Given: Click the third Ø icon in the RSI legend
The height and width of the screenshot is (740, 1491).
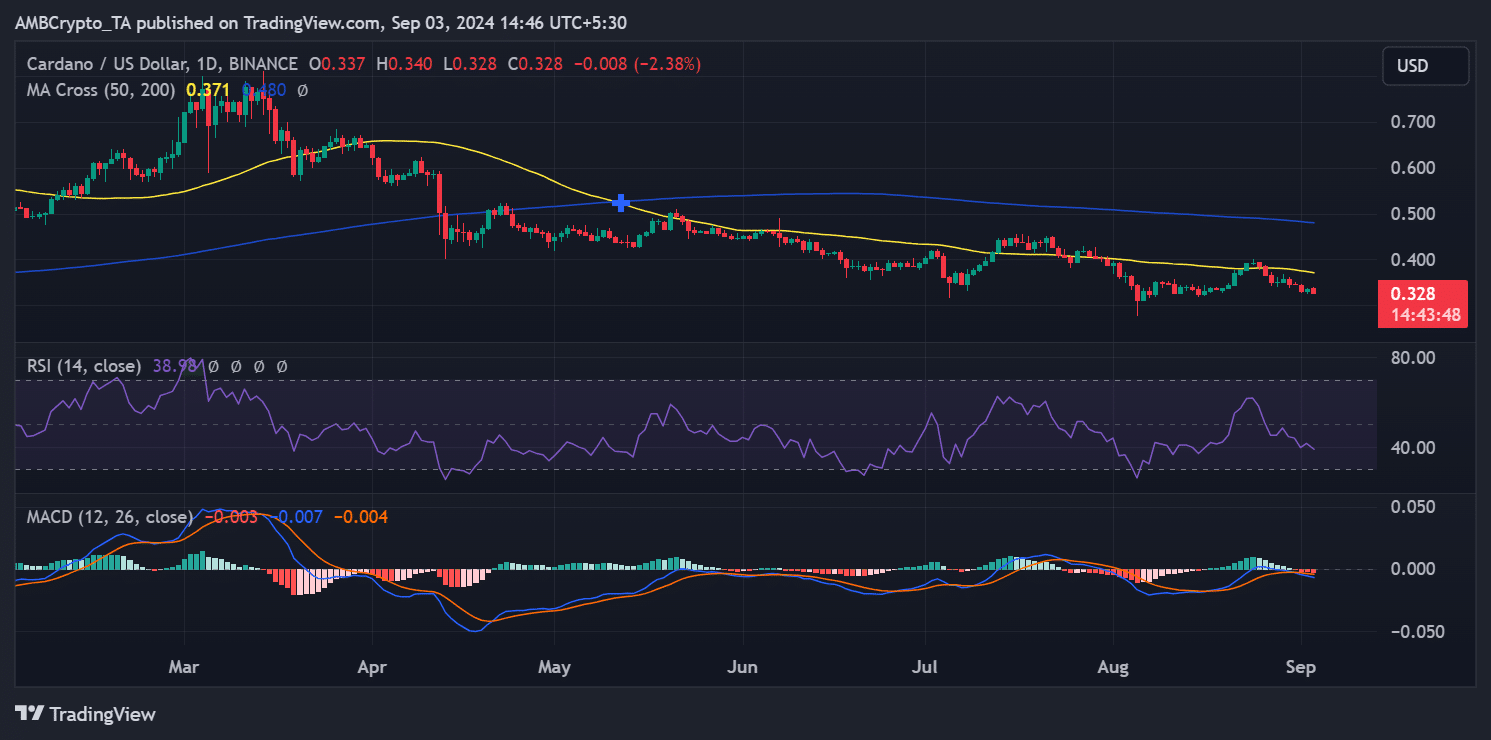Looking at the screenshot, I should pos(259,366).
